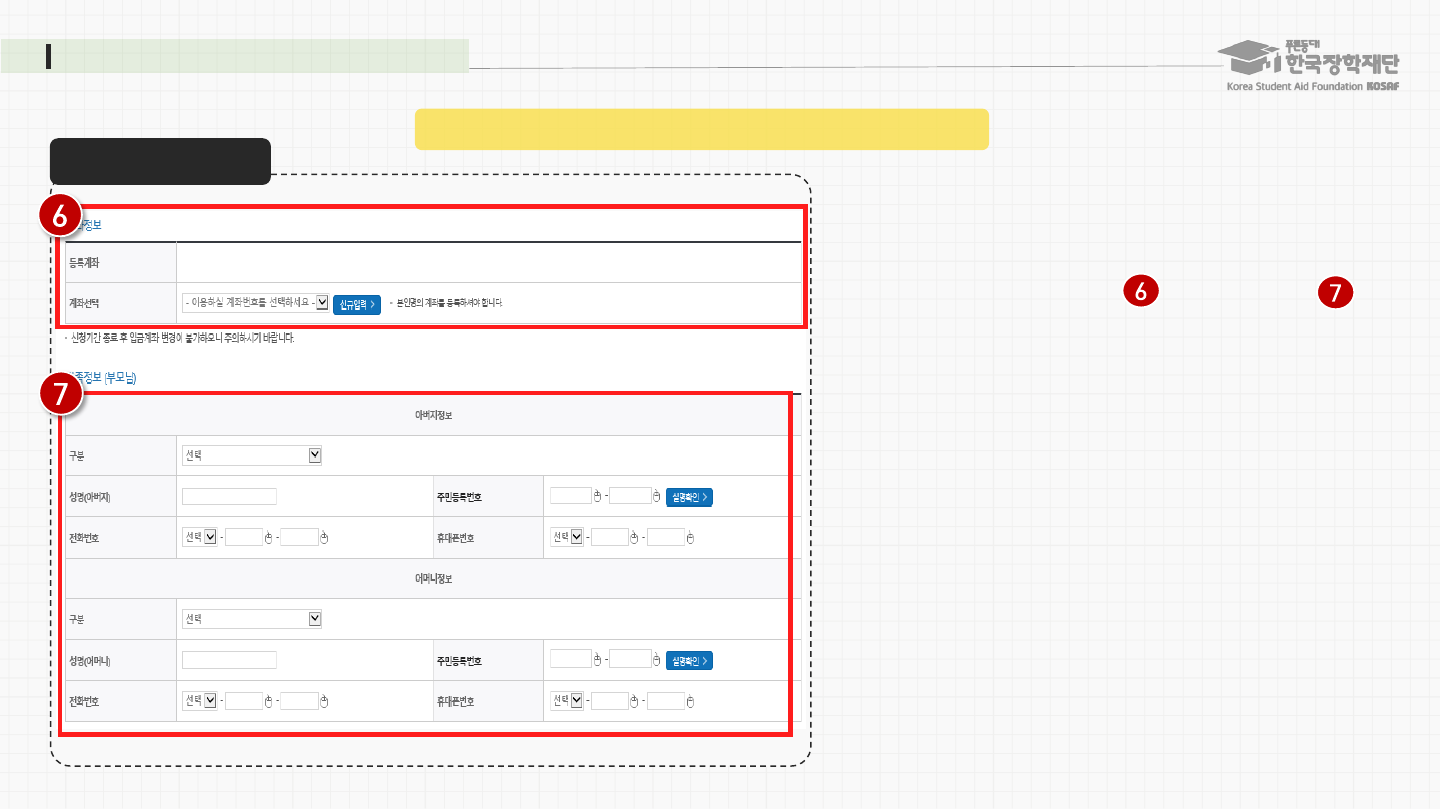Open mother's 휴대폰번호 prefix dropdown

[567, 701]
